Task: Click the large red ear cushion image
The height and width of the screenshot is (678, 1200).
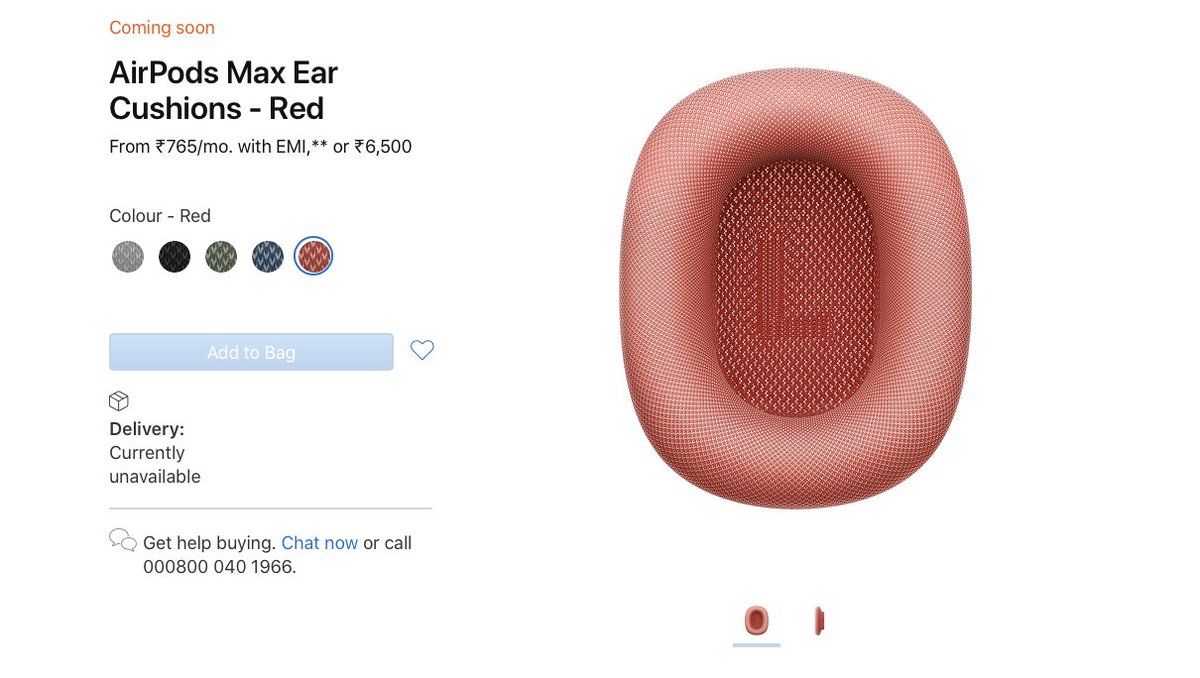Action: click(795, 288)
